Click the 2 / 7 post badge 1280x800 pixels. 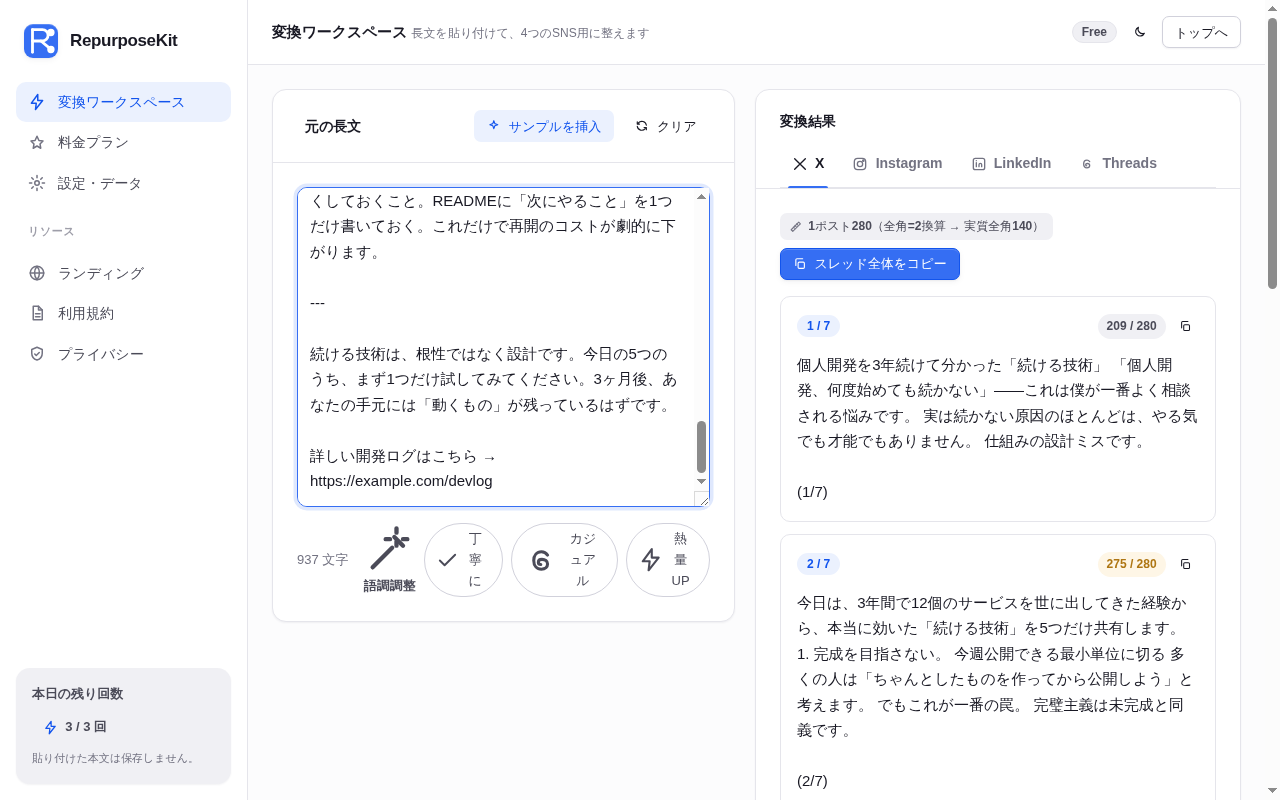818,564
